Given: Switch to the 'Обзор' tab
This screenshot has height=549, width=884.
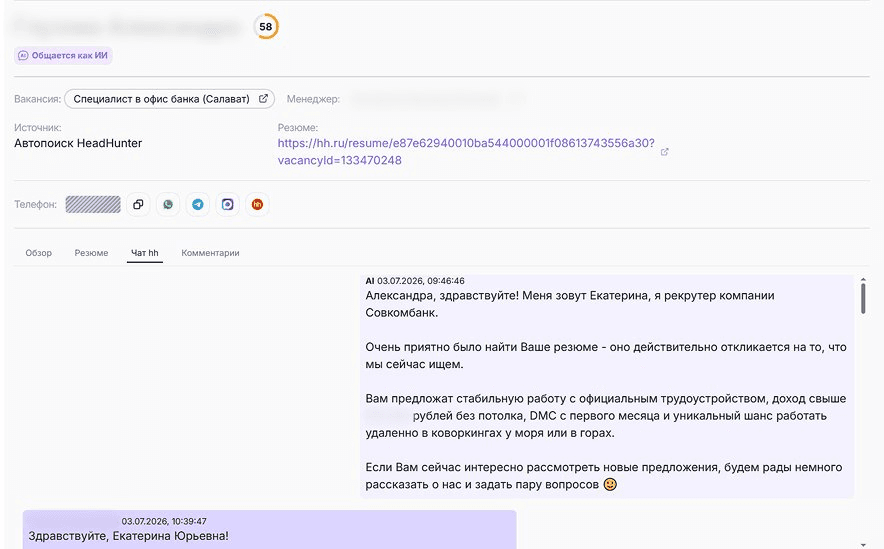Looking at the screenshot, I should [38, 253].
